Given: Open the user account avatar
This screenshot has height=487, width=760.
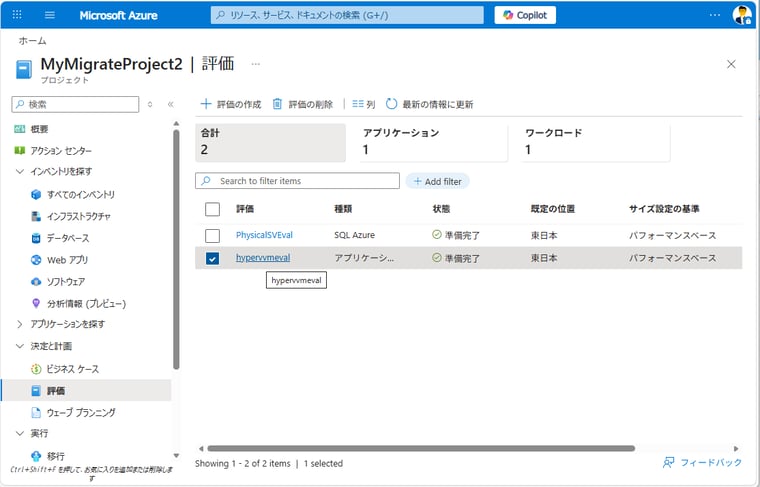Looking at the screenshot, I should 742,15.
